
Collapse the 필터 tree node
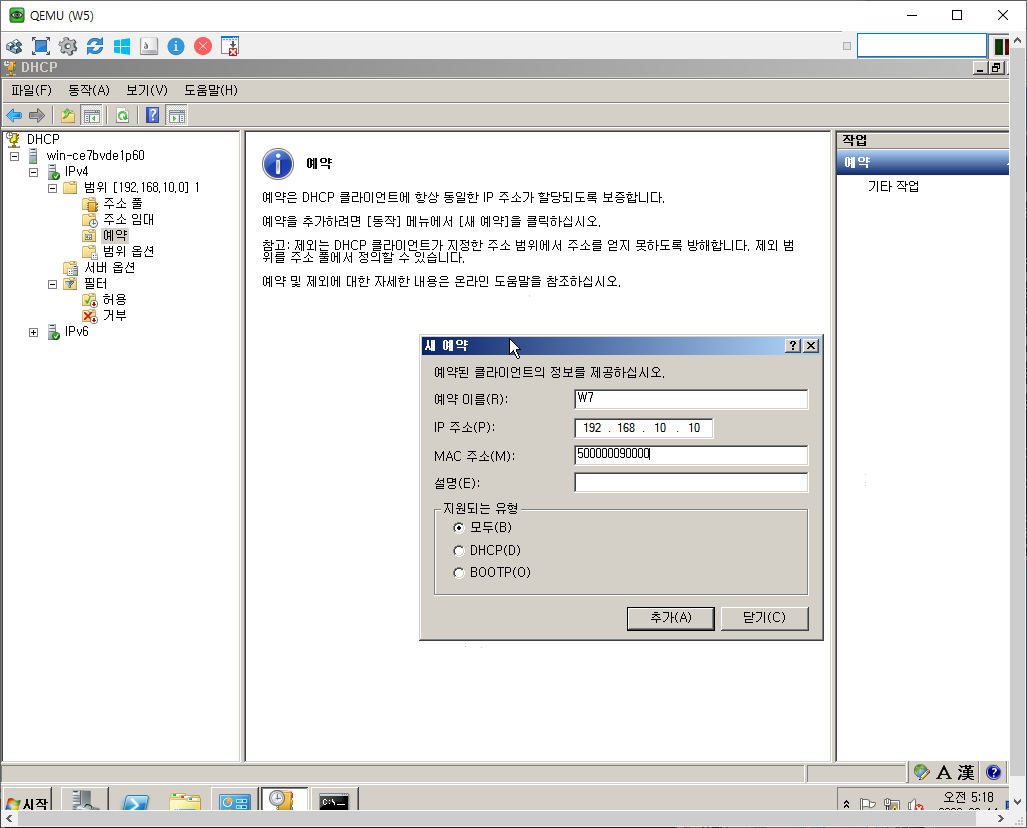tap(52, 284)
